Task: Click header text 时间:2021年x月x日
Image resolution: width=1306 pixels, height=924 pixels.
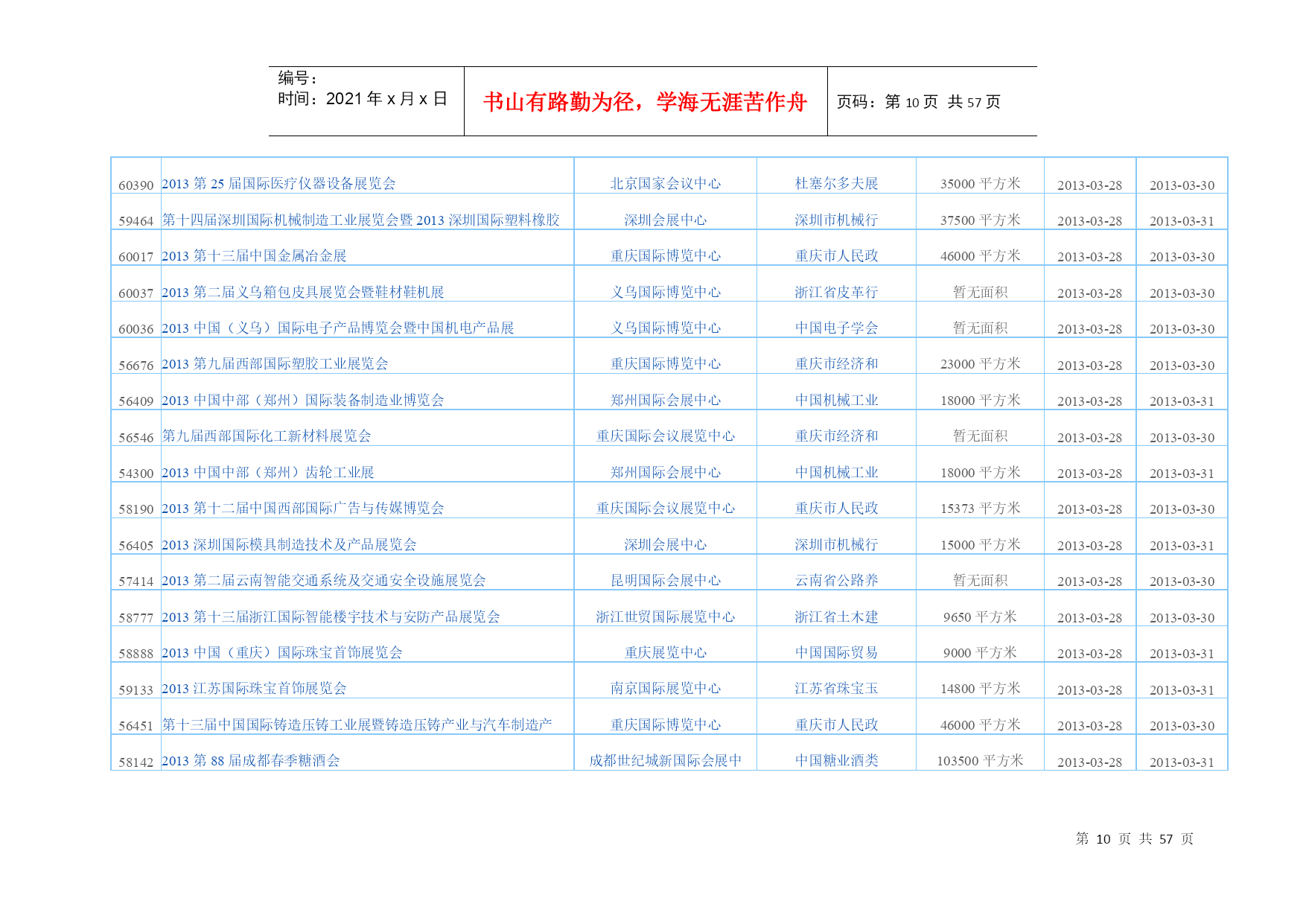Action: coord(363,99)
